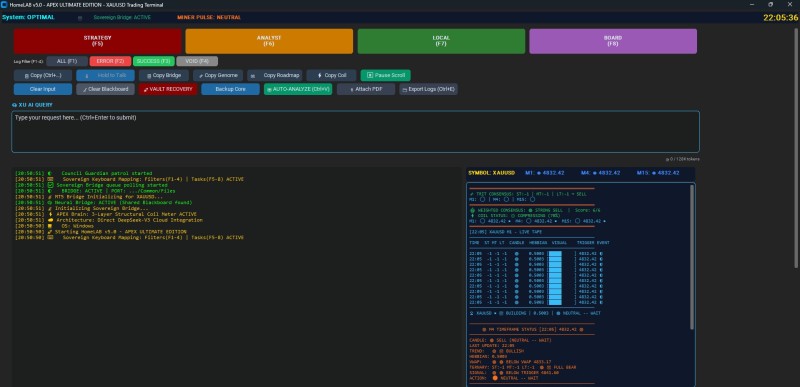Open the BOARD (F8) panel
The height and width of the screenshot is (387, 800).
click(x=613, y=41)
